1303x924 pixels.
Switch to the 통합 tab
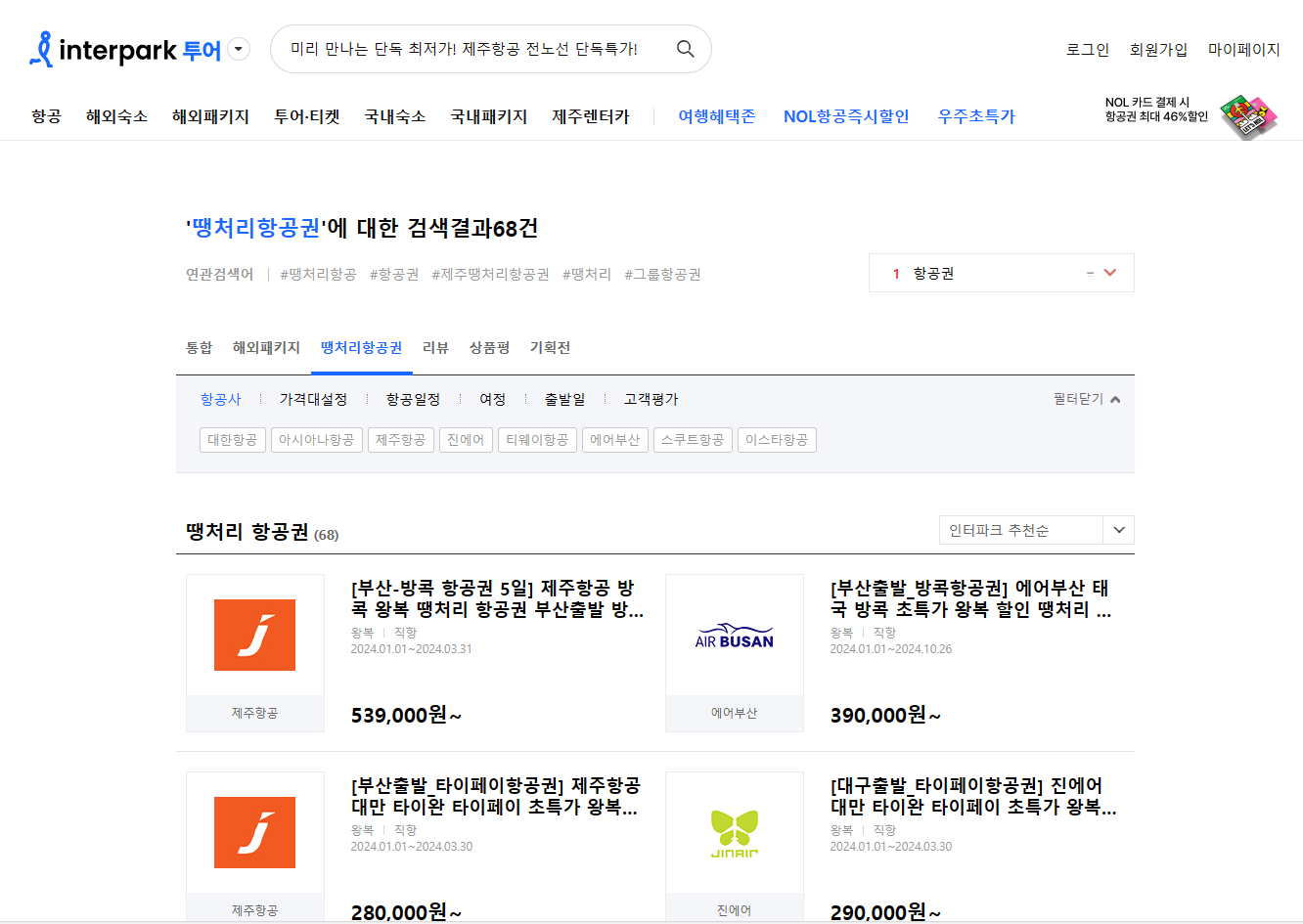tap(199, 348)
